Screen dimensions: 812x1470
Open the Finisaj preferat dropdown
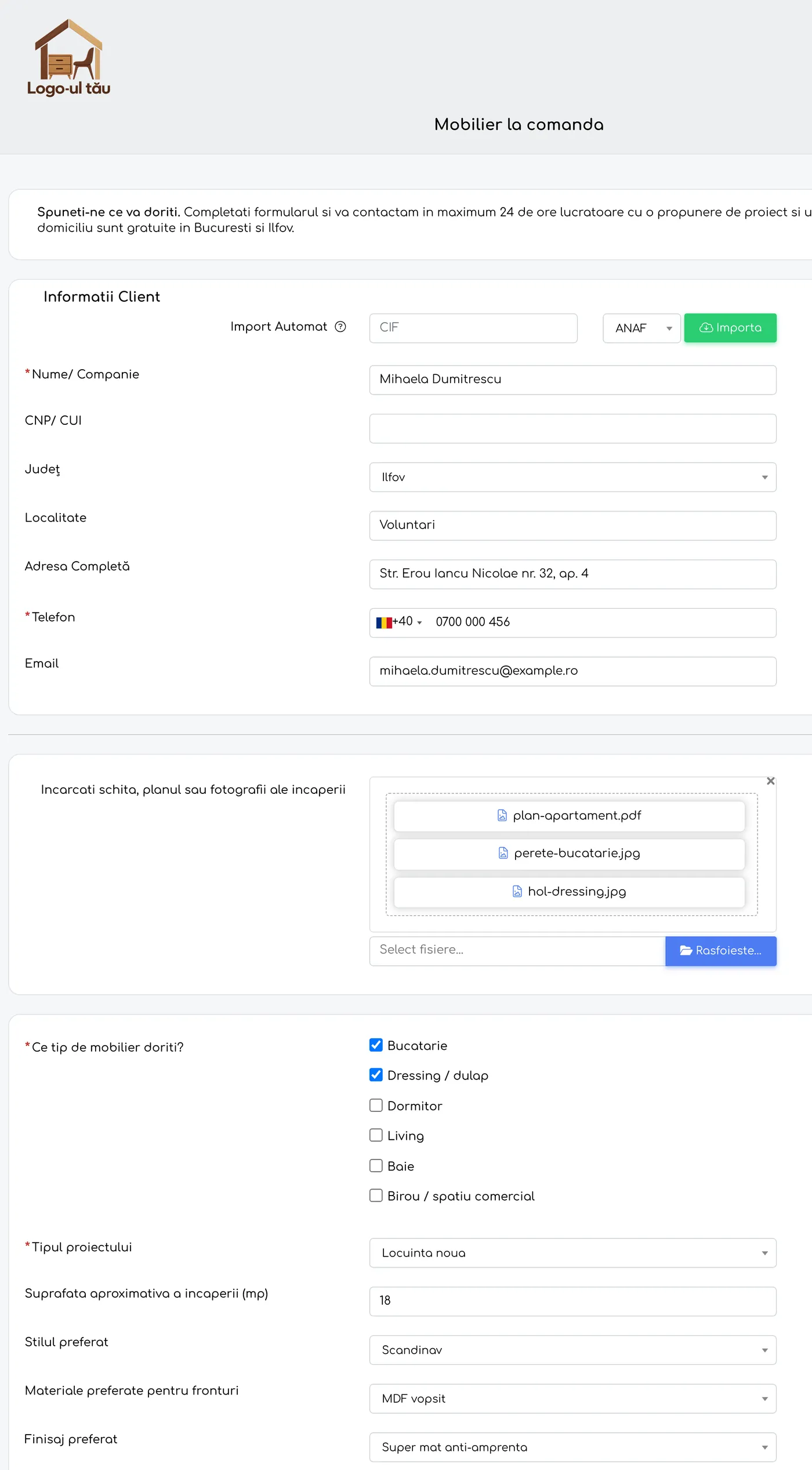(x=572, y=1447)
